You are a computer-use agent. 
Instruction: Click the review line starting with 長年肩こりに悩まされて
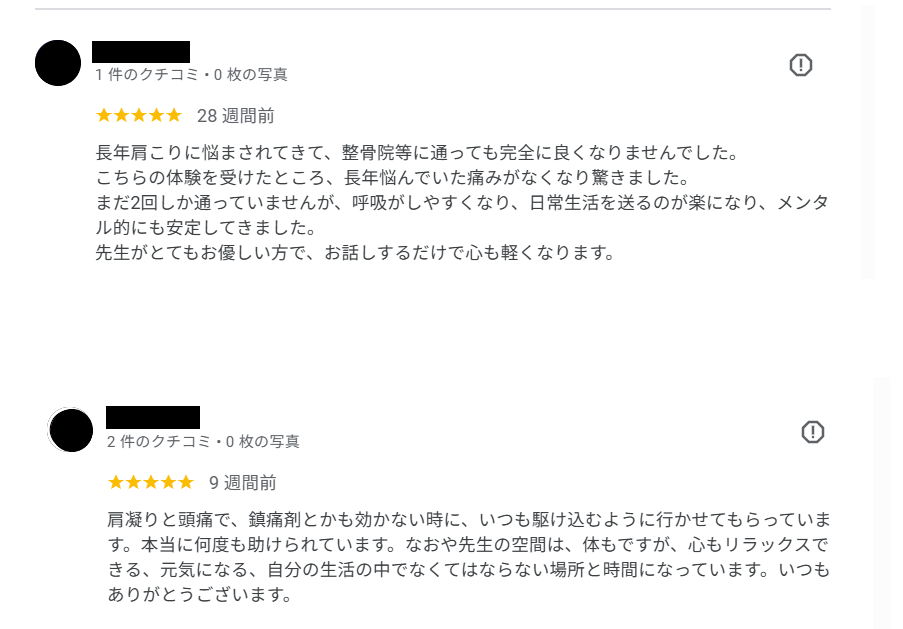point(416,154)
